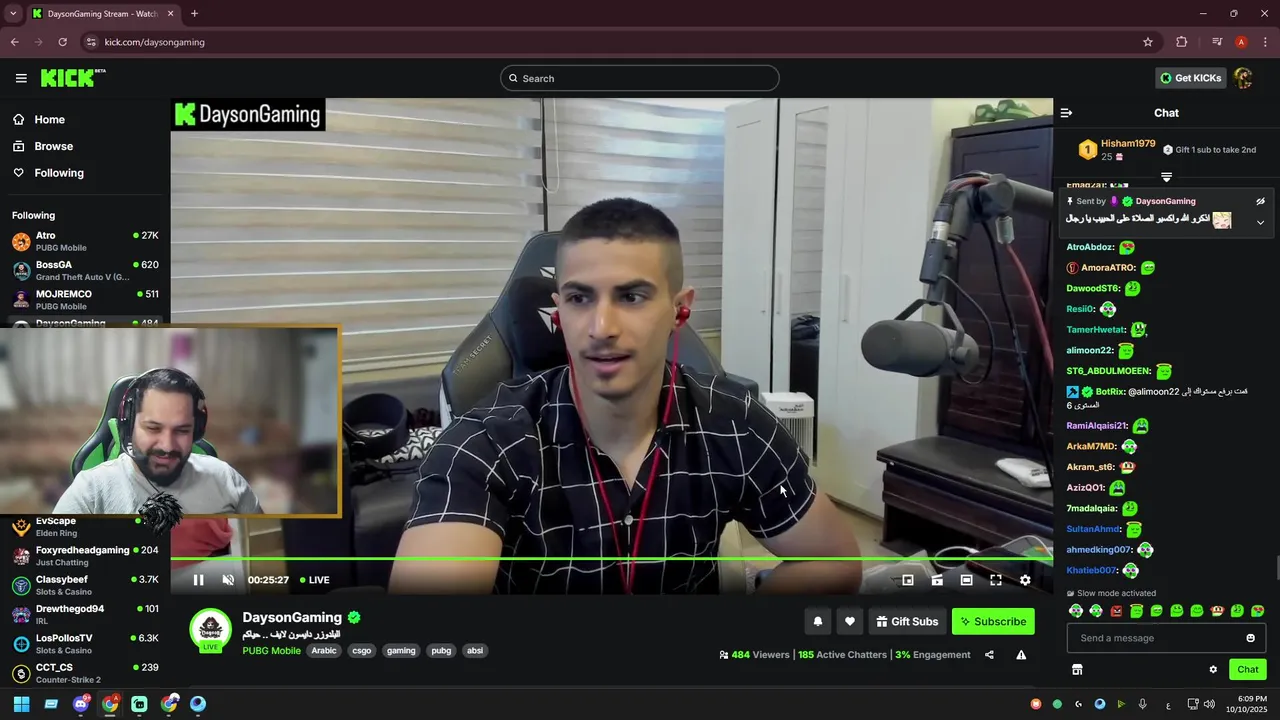Image resolution: width=1280 pixels, height=720 pixels.
Task: Select the csgo tag
Action: coord(362,651)
